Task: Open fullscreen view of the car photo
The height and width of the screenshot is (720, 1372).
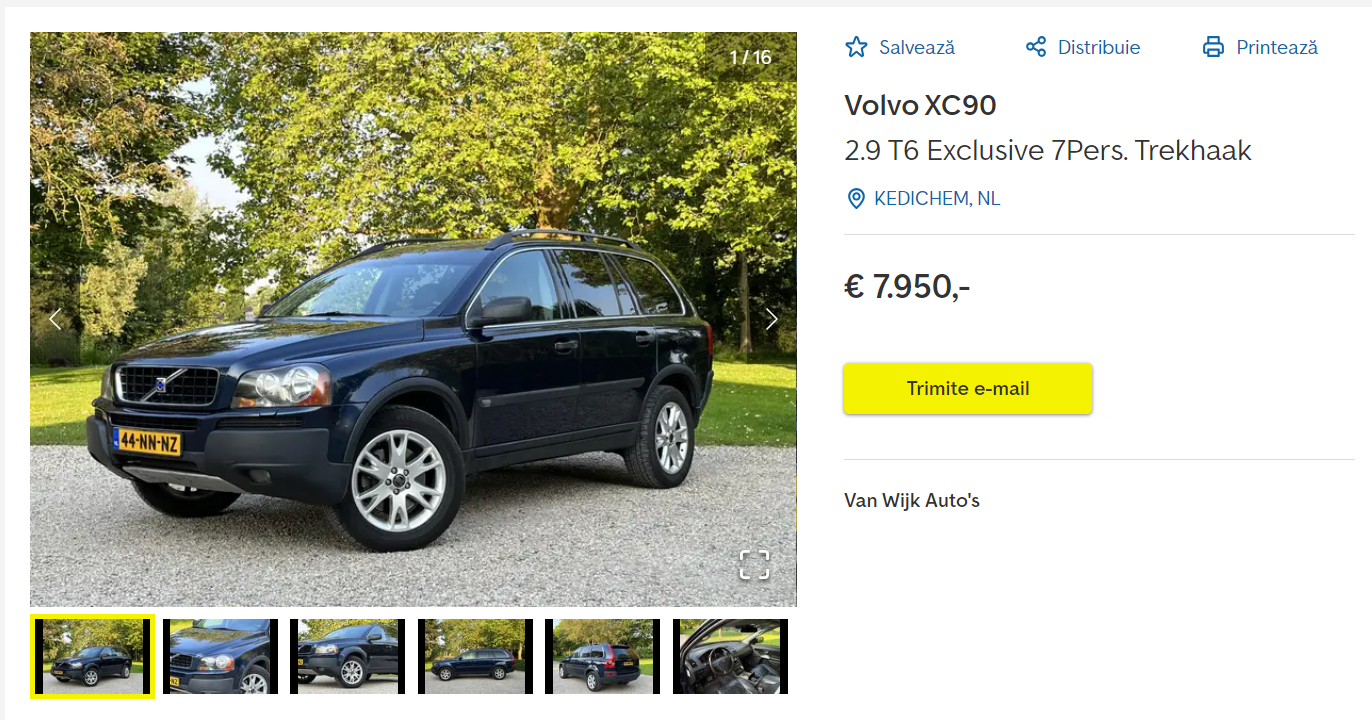Action: pos(754,564)
